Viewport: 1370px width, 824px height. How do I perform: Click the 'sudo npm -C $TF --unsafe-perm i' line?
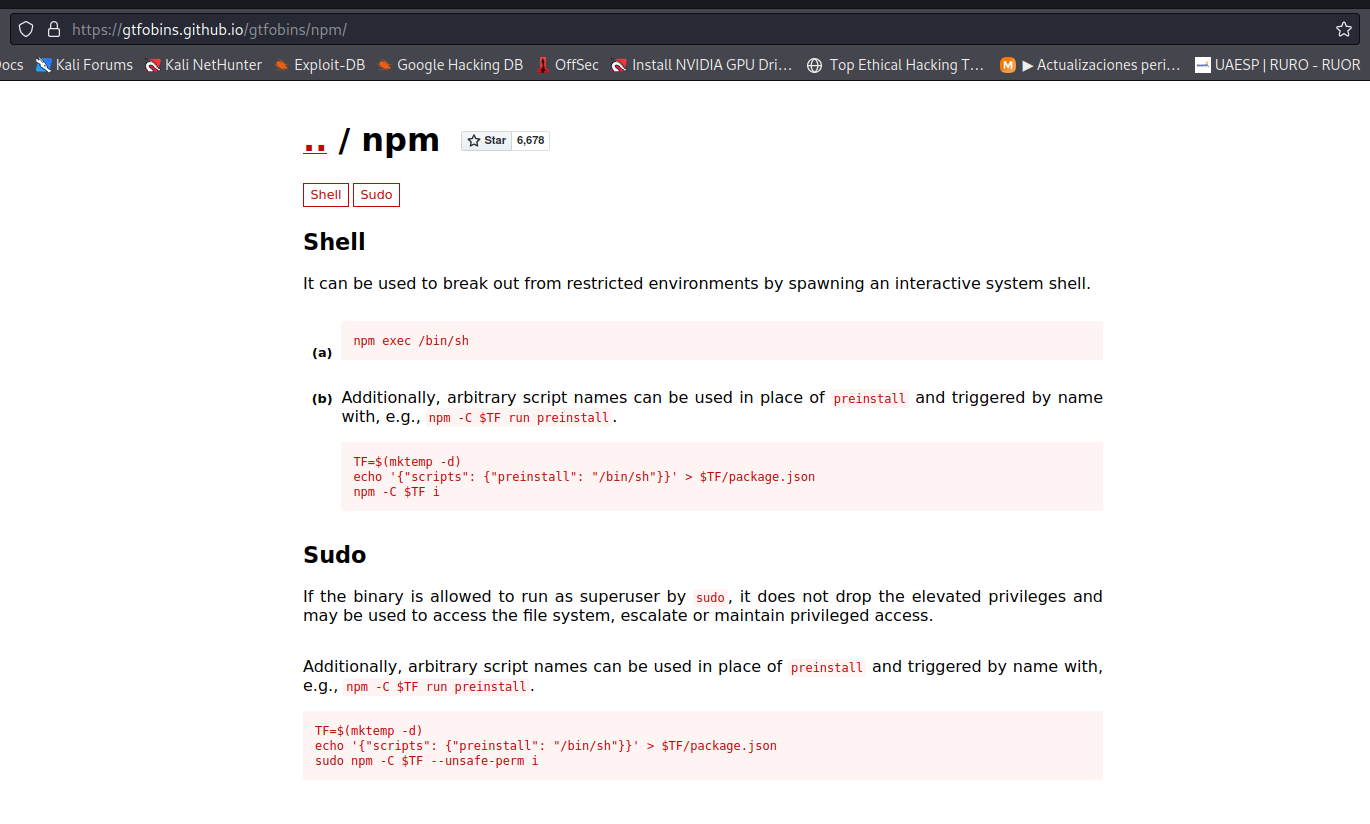(x=427, y=761)
